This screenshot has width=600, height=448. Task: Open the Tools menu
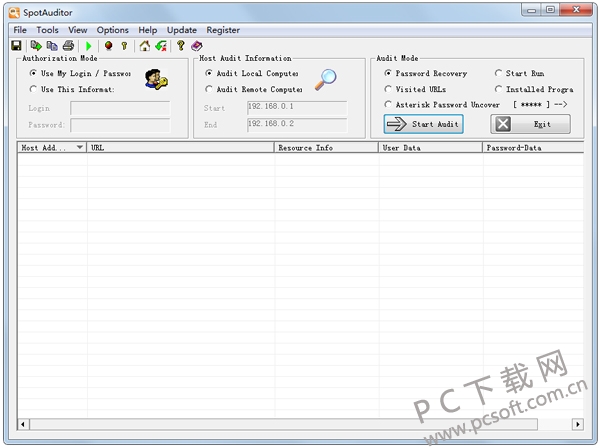(x=47, y=30)
